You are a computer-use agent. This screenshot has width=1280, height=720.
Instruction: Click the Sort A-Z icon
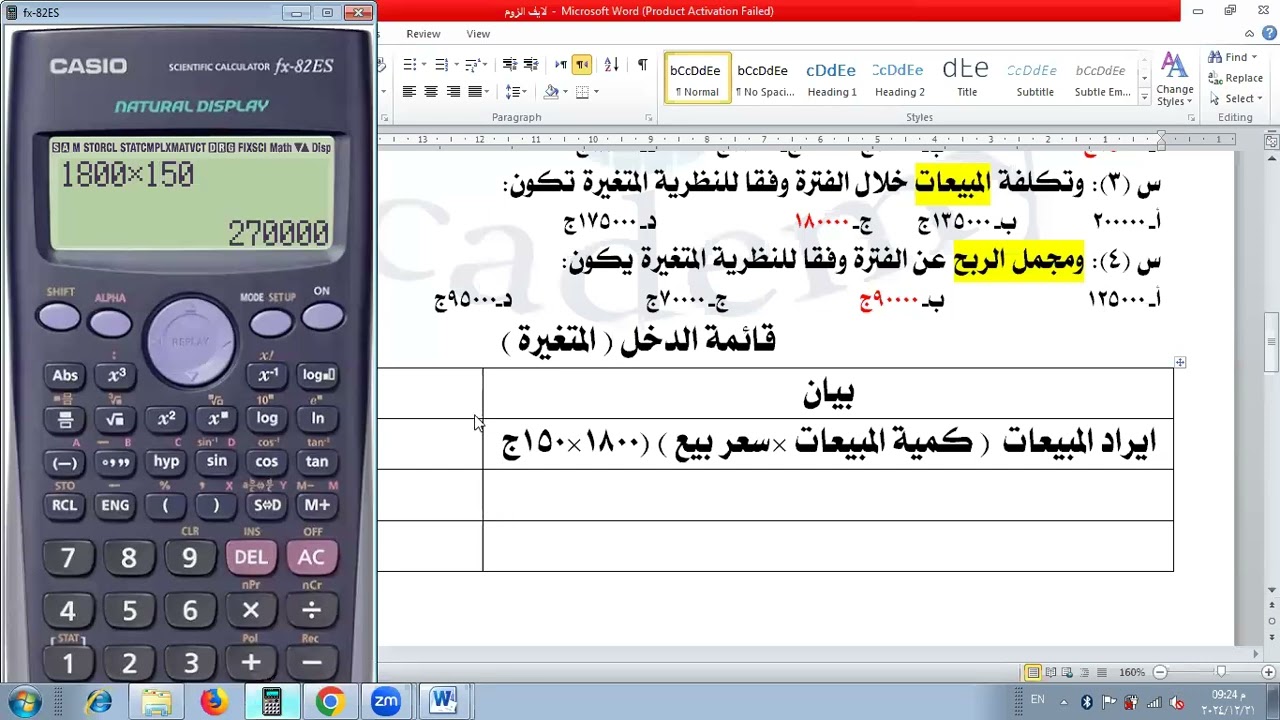[x=612, y=65]
